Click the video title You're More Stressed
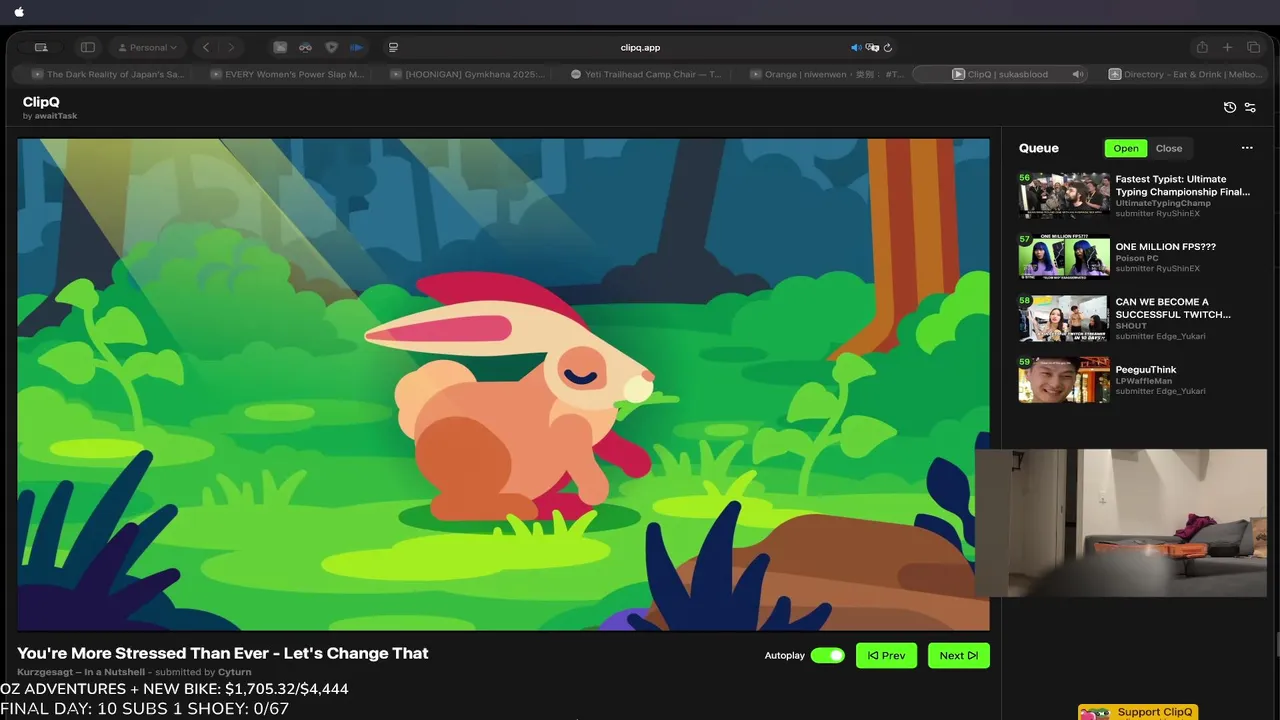The image size is (1280, 720). (x=223, y=653)
